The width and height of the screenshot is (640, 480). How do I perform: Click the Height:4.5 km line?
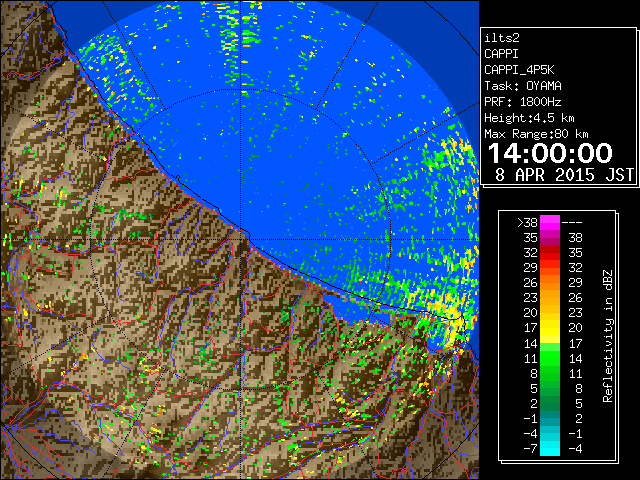pos(529,118)
